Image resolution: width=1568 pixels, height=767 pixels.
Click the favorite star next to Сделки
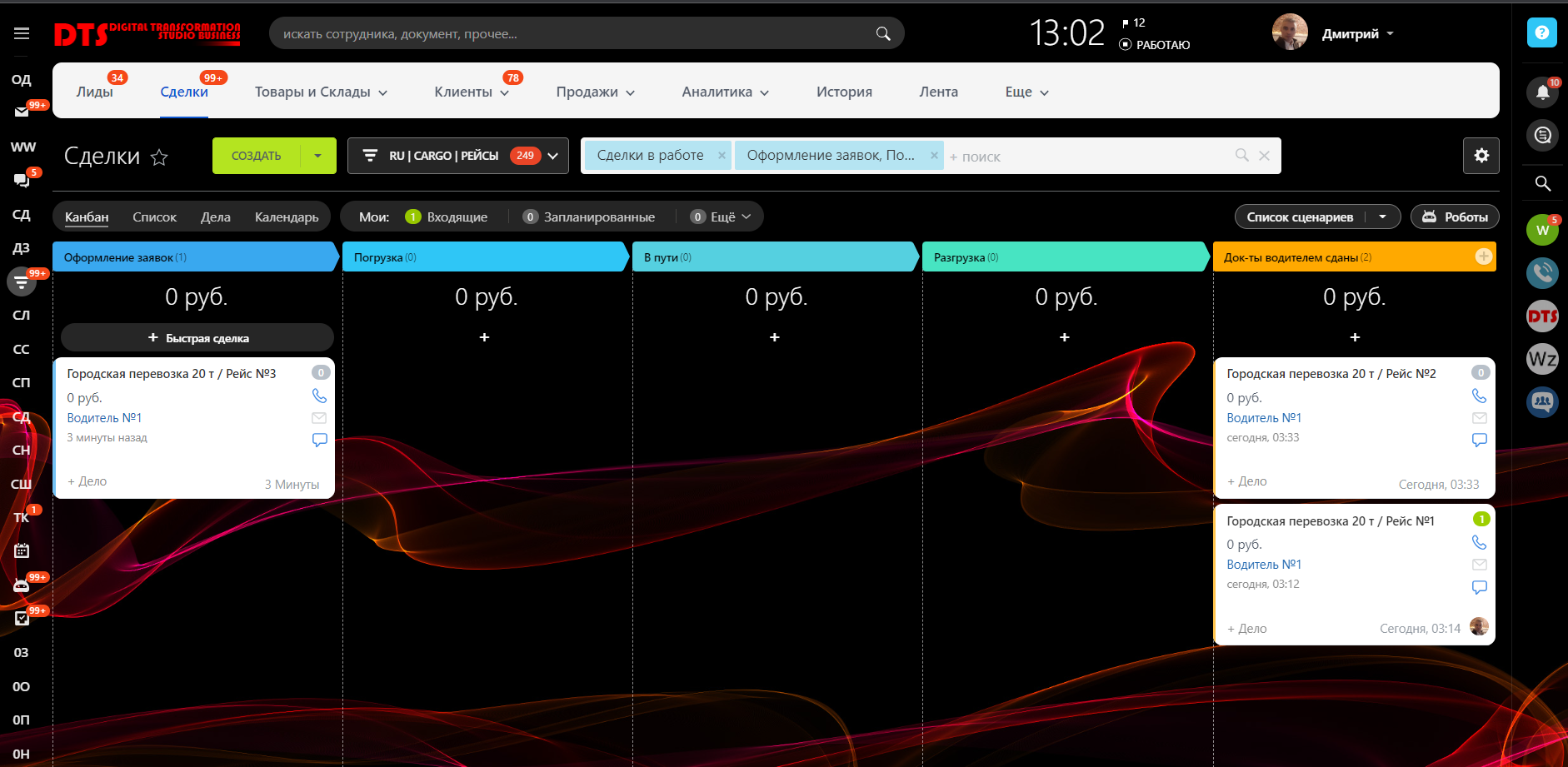pos(159,157)
